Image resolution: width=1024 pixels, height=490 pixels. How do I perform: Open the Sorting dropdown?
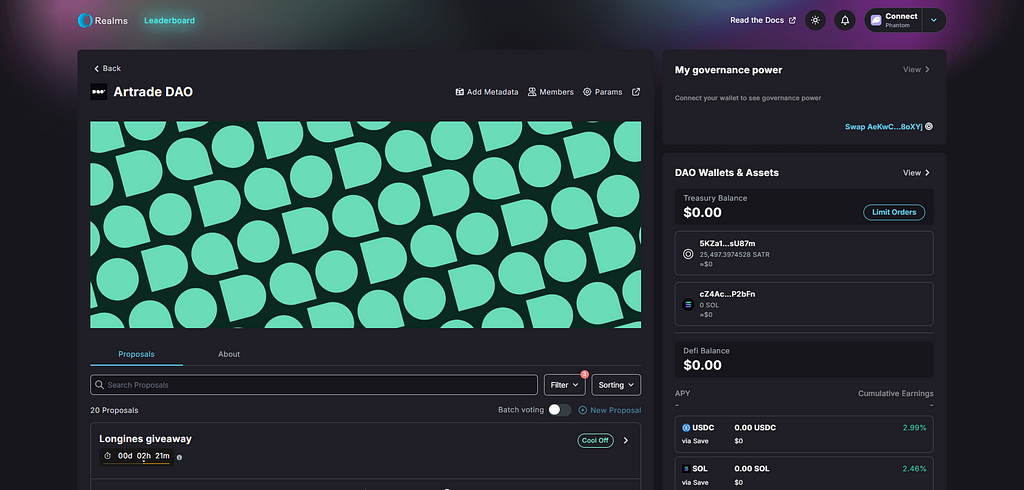[616, 385]
